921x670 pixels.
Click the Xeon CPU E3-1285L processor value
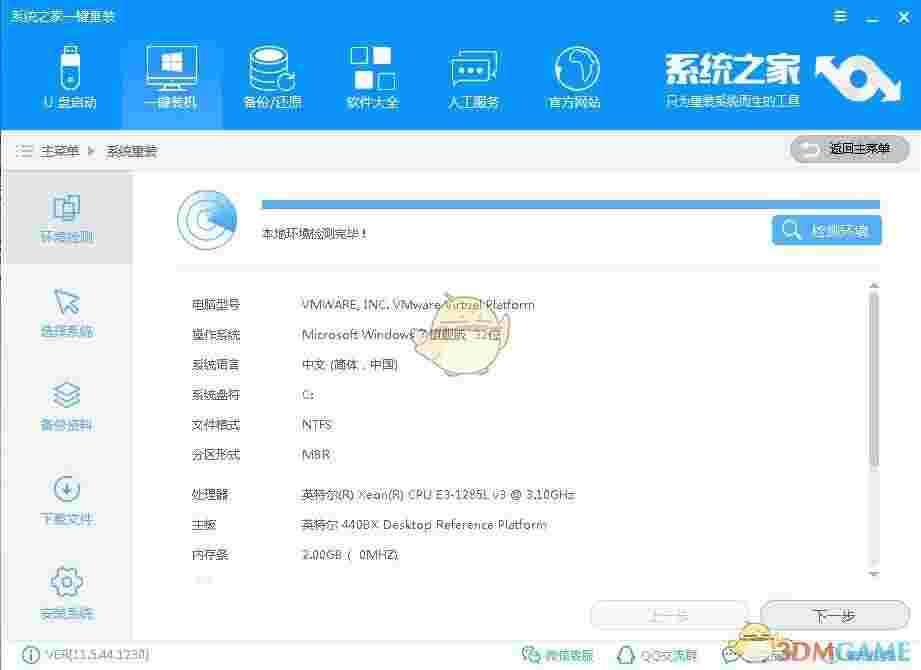(438, 494)
